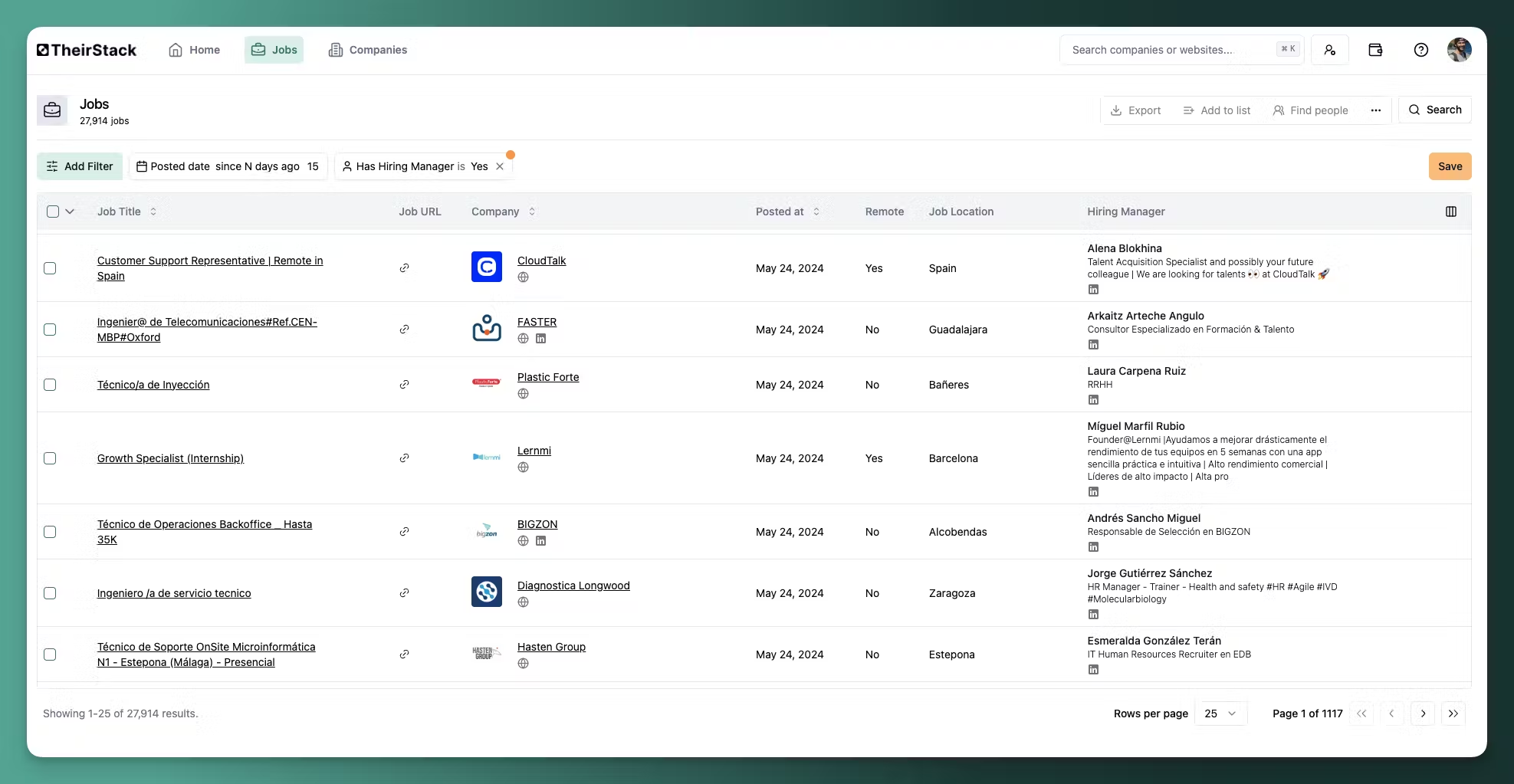
Task: Open the column settings icon
Action: [x=1450, y=212]
